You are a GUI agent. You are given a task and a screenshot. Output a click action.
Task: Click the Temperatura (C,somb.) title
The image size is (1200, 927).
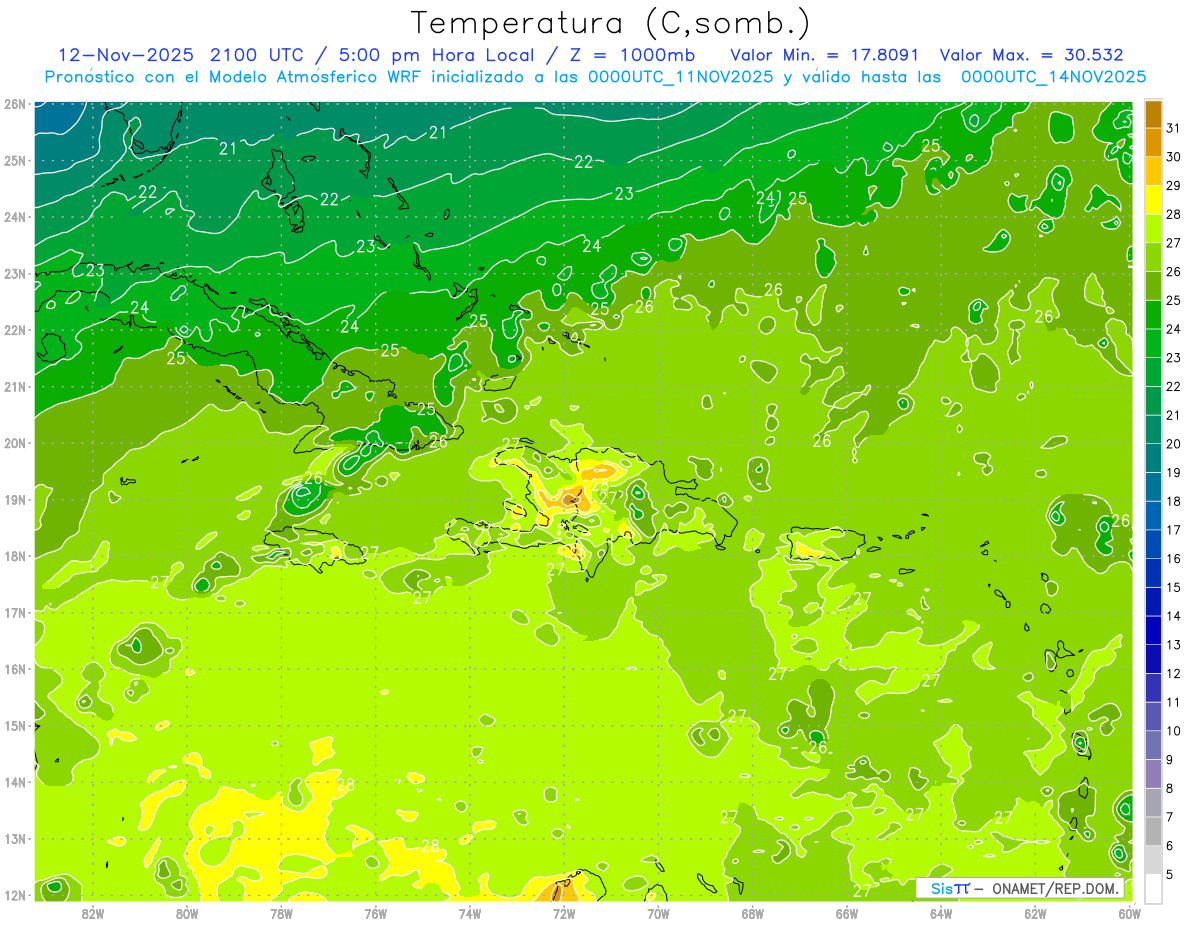(611, 23)
